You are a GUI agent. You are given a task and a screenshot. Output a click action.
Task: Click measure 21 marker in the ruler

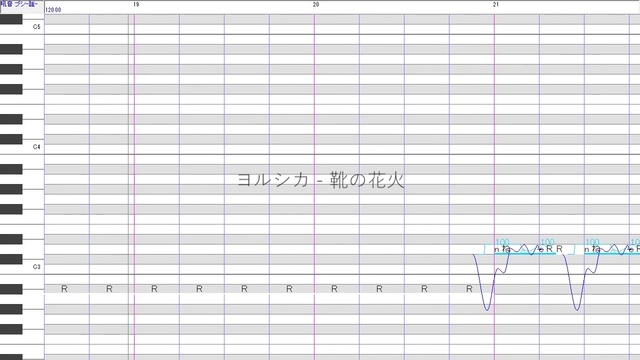pos(496,5)
